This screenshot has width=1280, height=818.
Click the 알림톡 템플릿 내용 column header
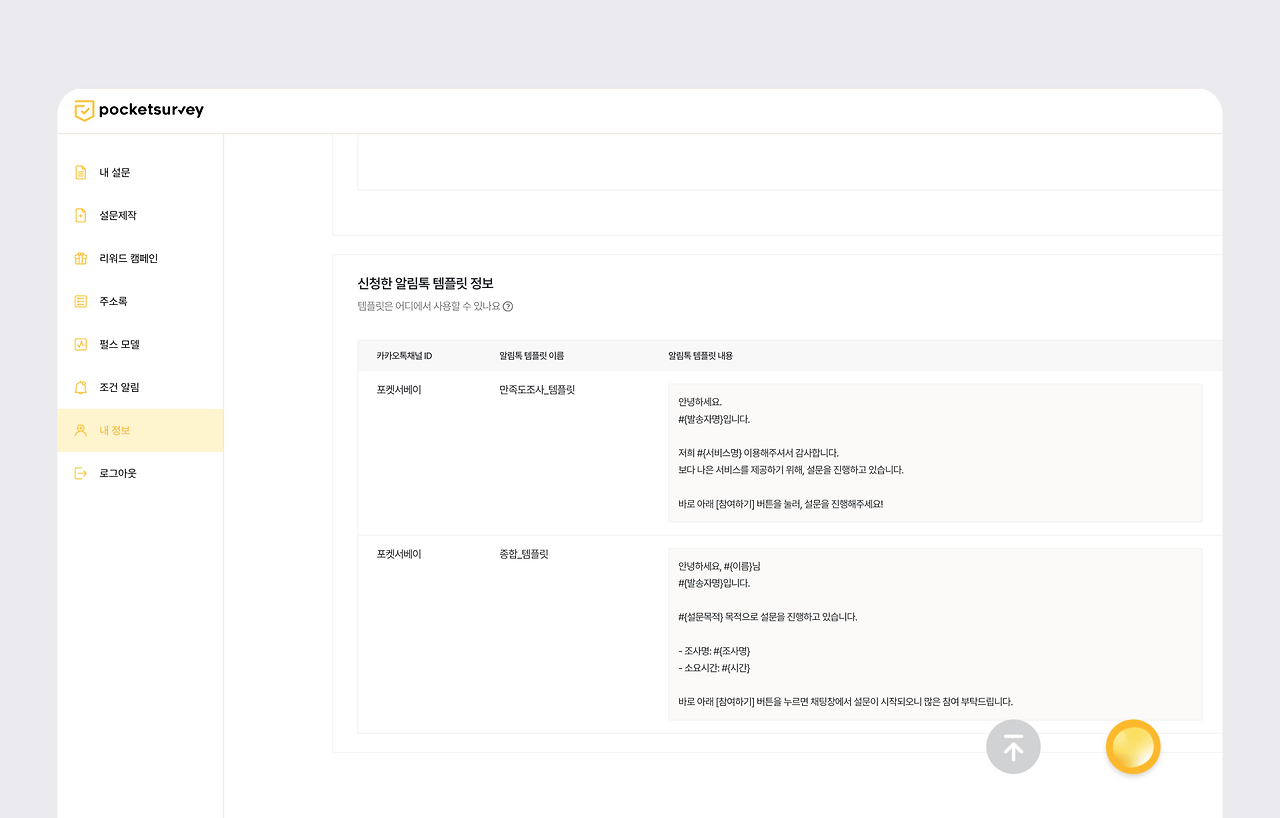coord(700,356)
